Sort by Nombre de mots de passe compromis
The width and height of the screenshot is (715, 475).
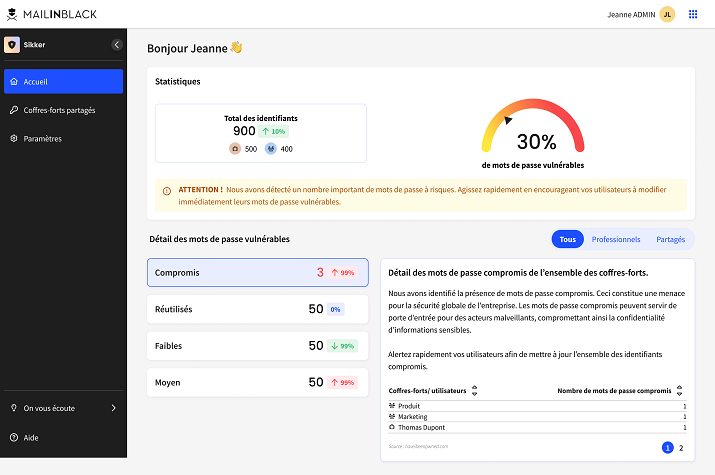679,391
